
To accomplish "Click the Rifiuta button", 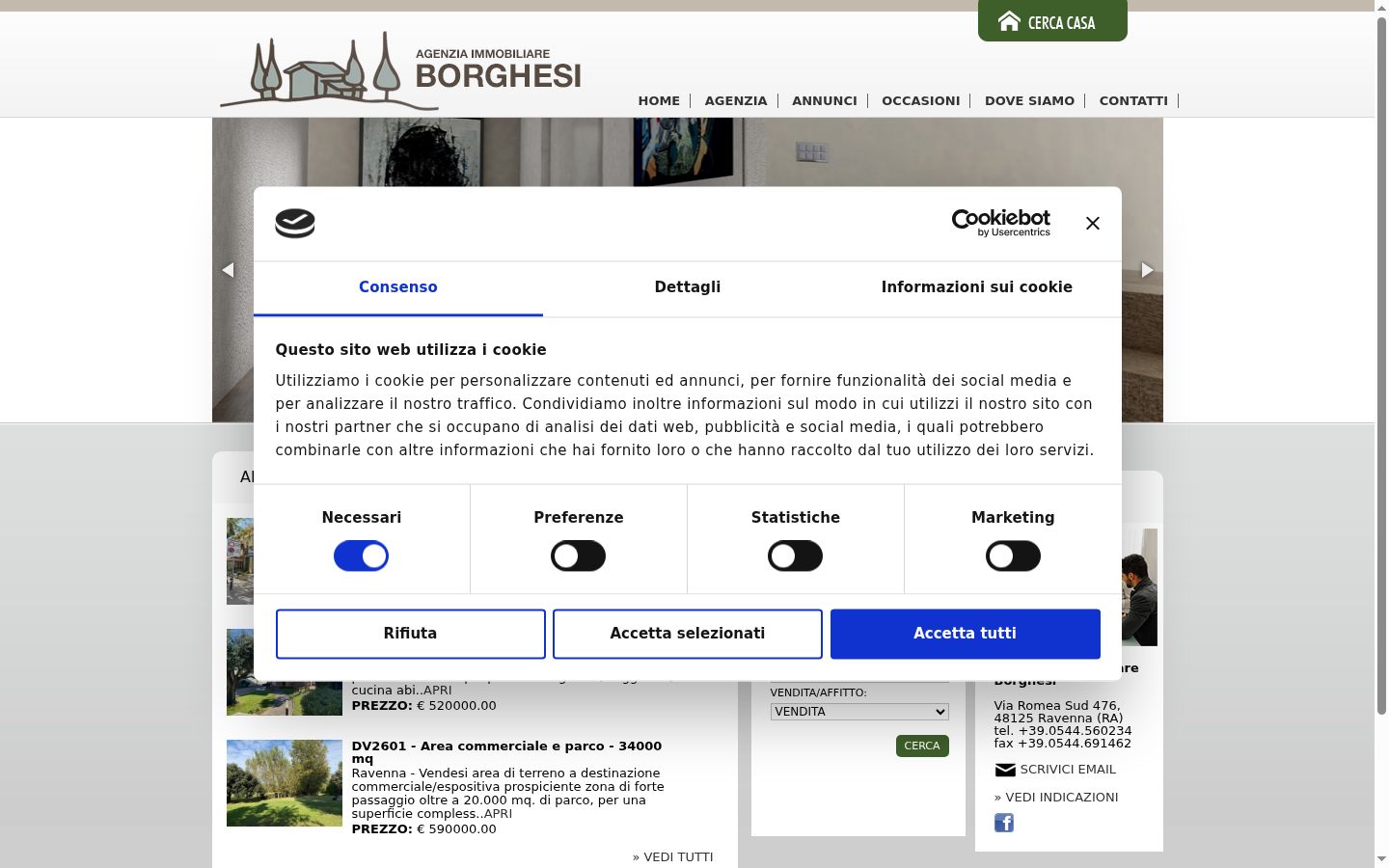I will 411,634.
